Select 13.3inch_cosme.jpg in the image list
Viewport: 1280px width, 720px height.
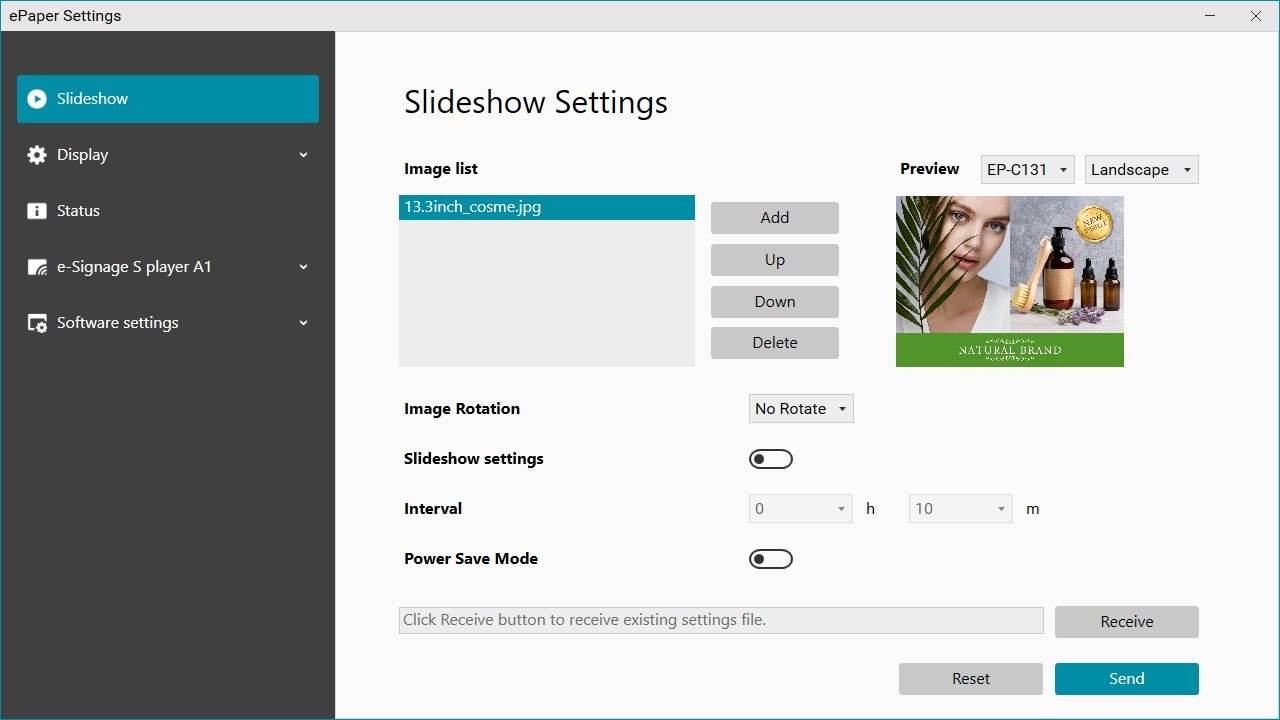tap(547, 207)
